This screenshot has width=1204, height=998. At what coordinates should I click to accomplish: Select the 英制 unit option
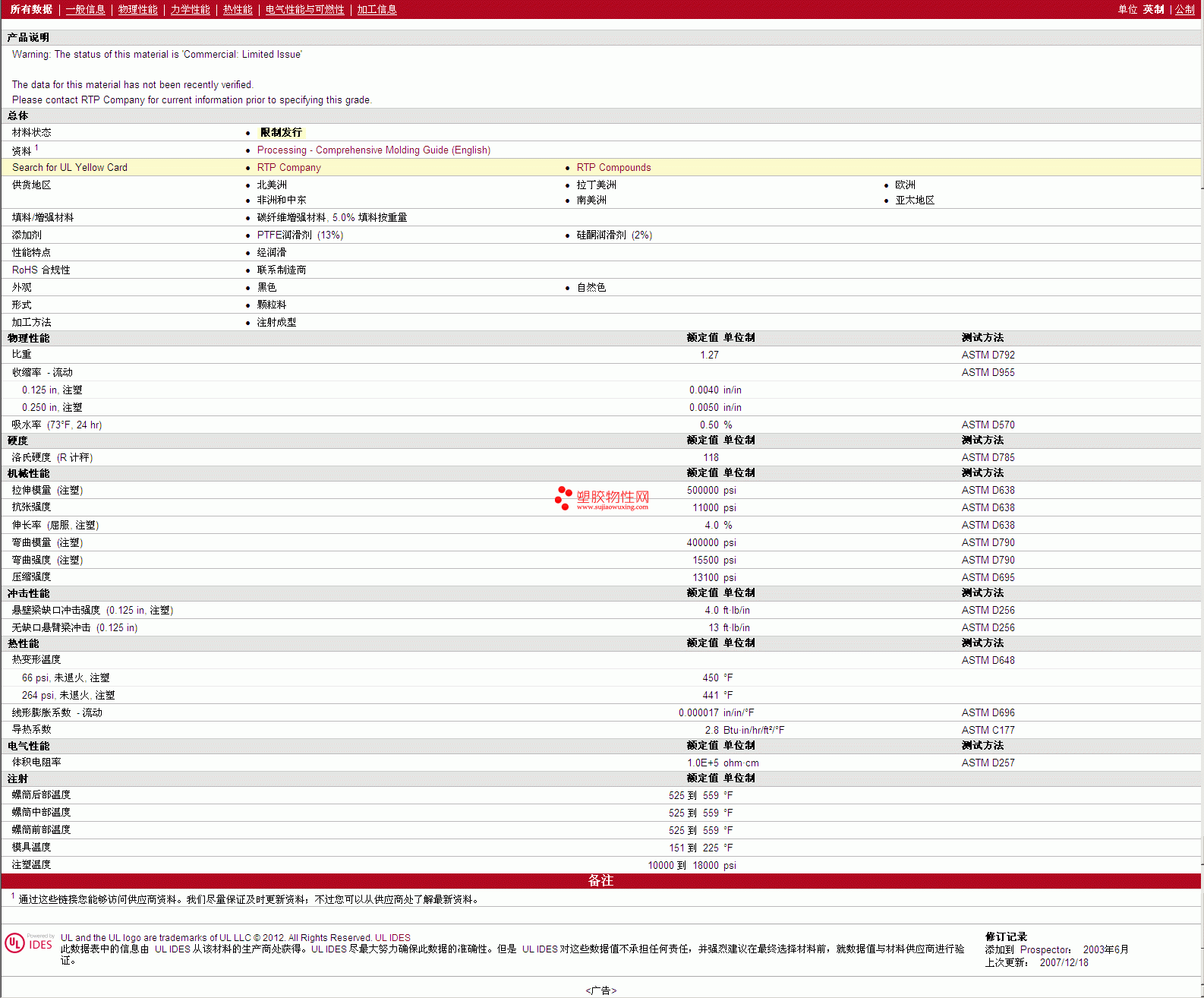tap(1153, 9)
